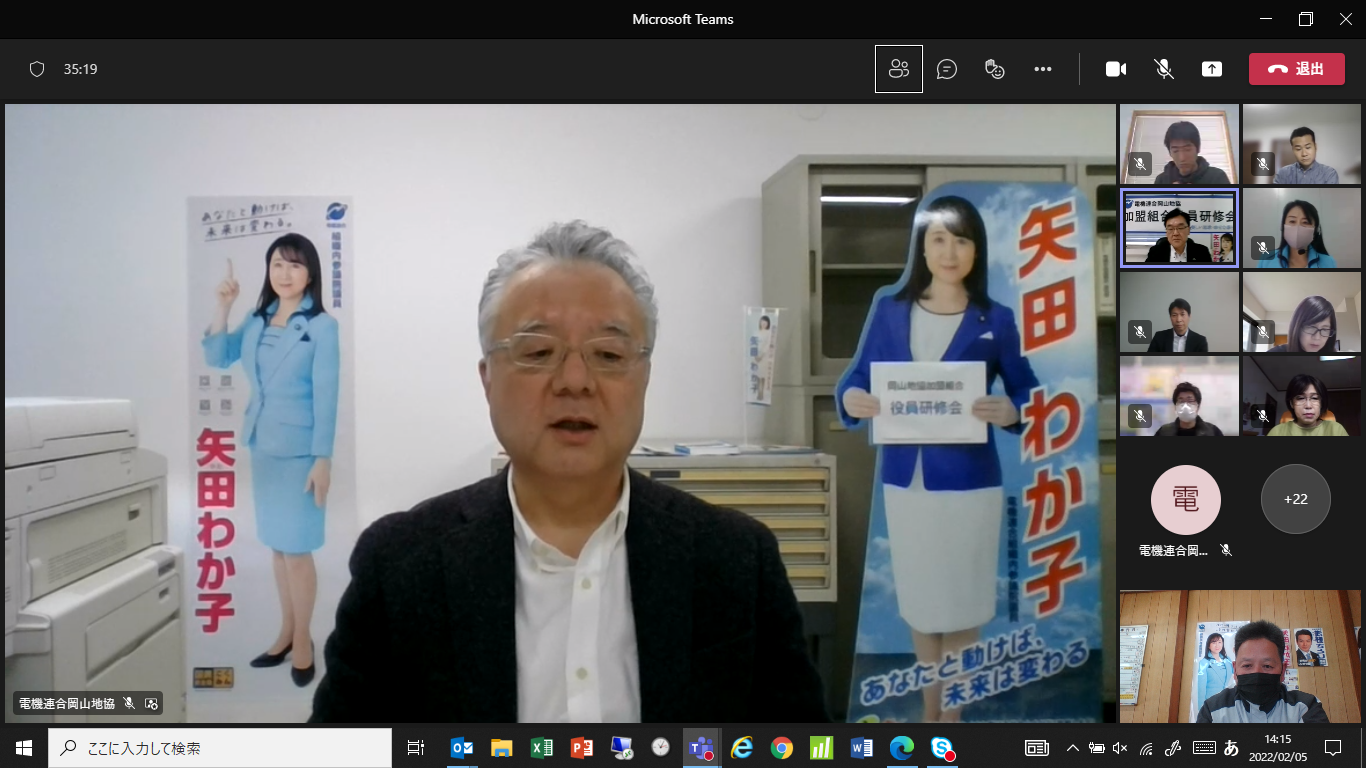
Task: Click the pen workspace tray icon
Action: 1174,747
